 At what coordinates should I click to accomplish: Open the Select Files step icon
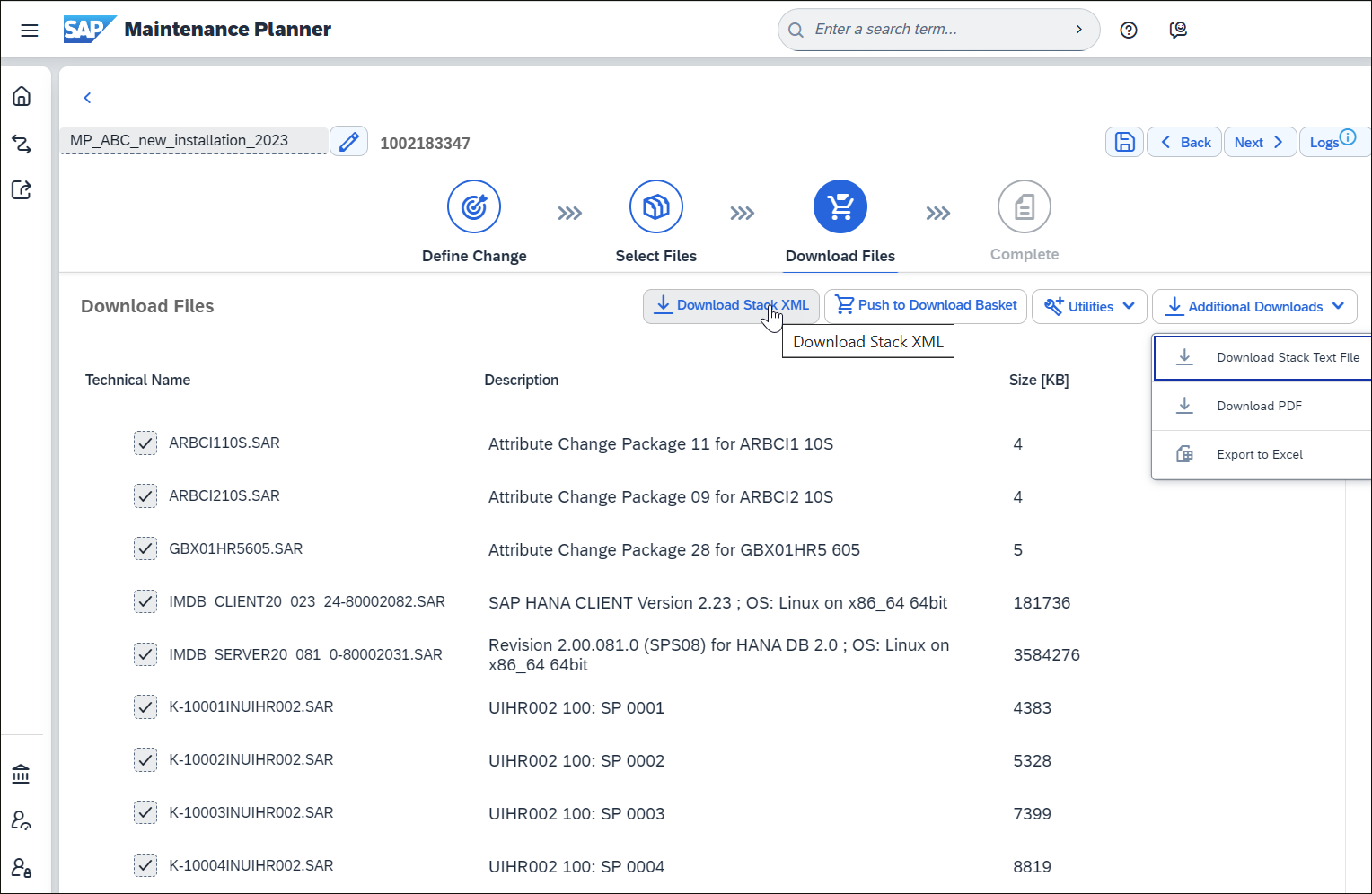656,206
